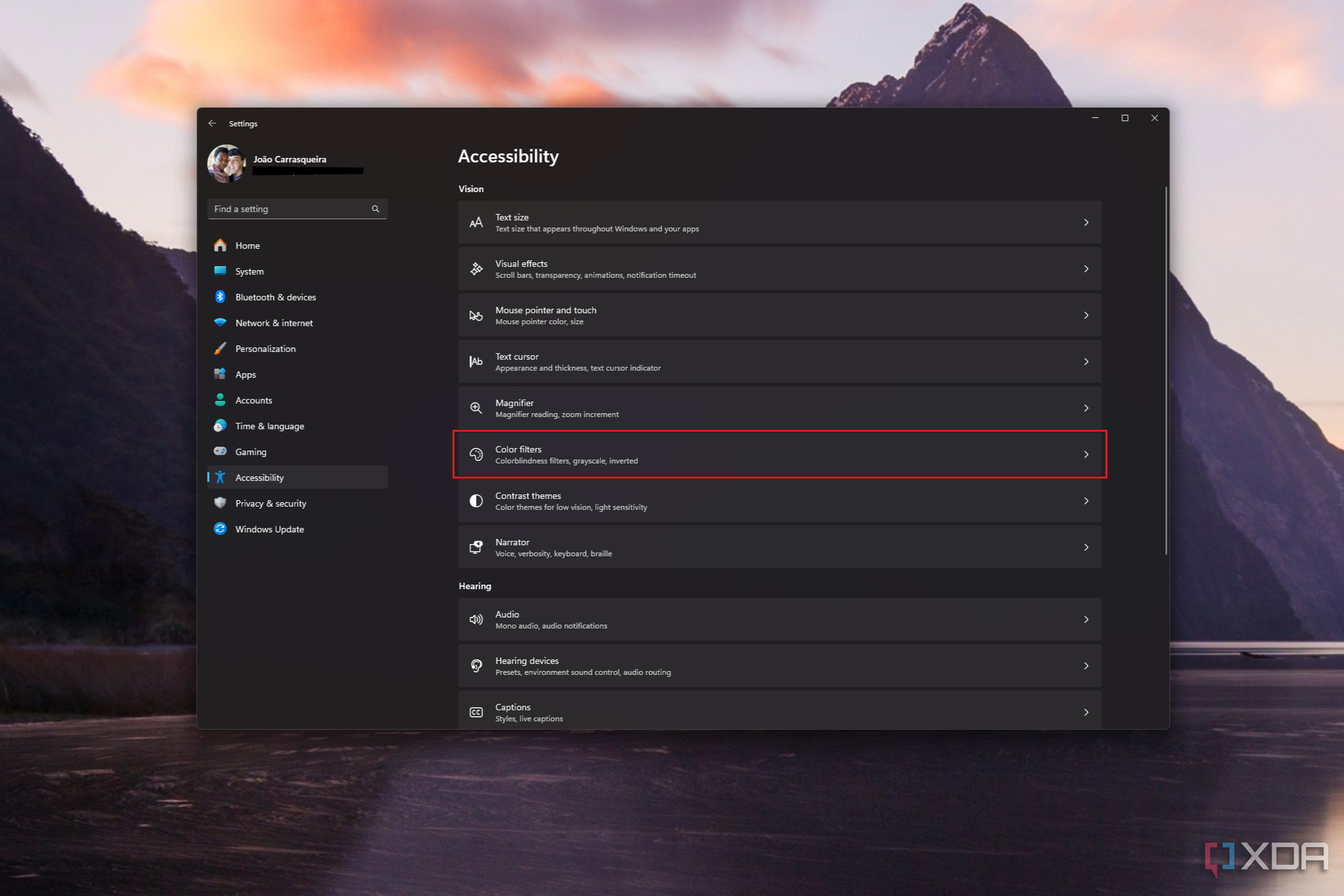Open Bluetooth & devices section

coord(297,297)
